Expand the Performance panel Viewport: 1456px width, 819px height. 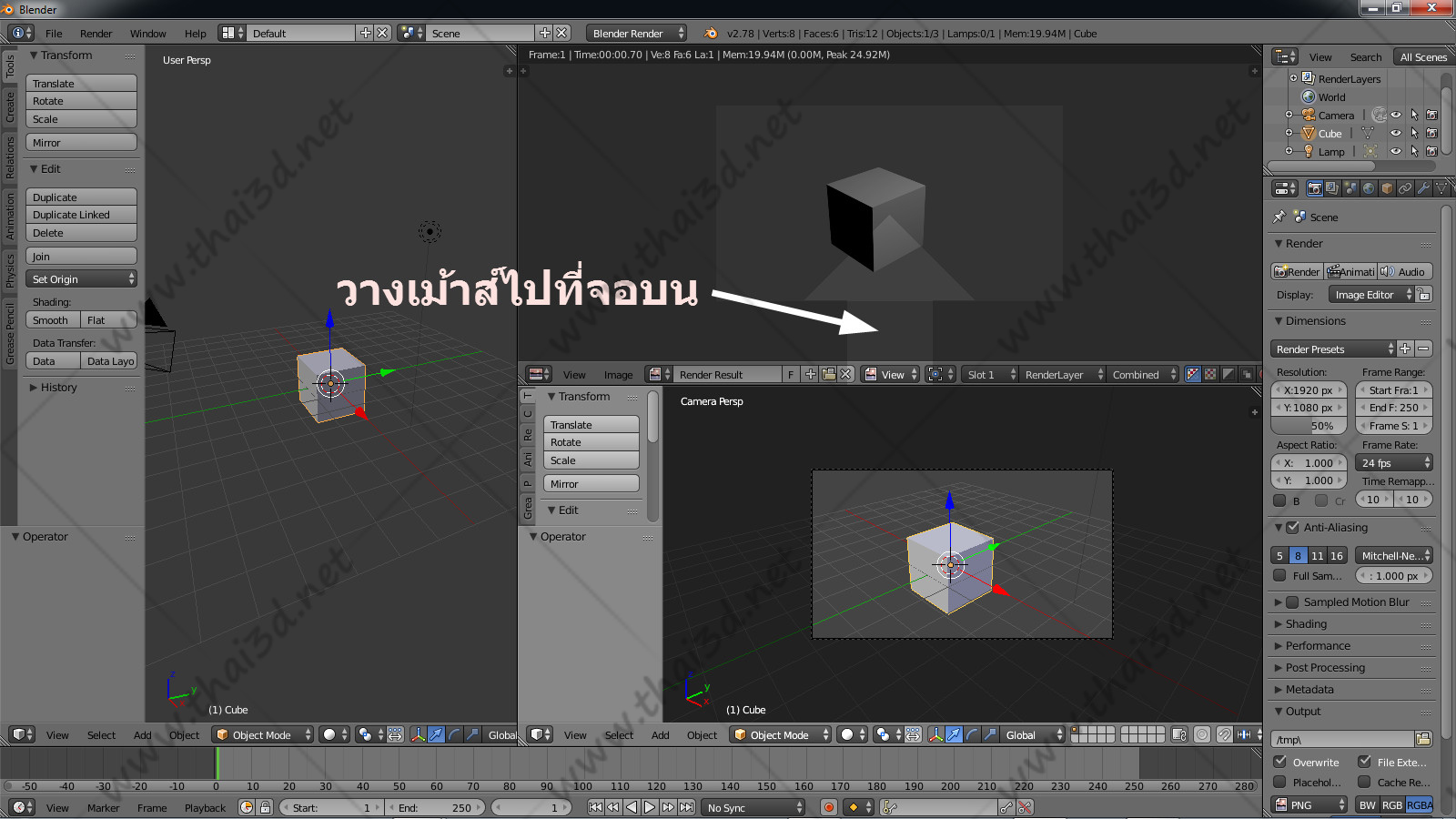point(1317,646)
